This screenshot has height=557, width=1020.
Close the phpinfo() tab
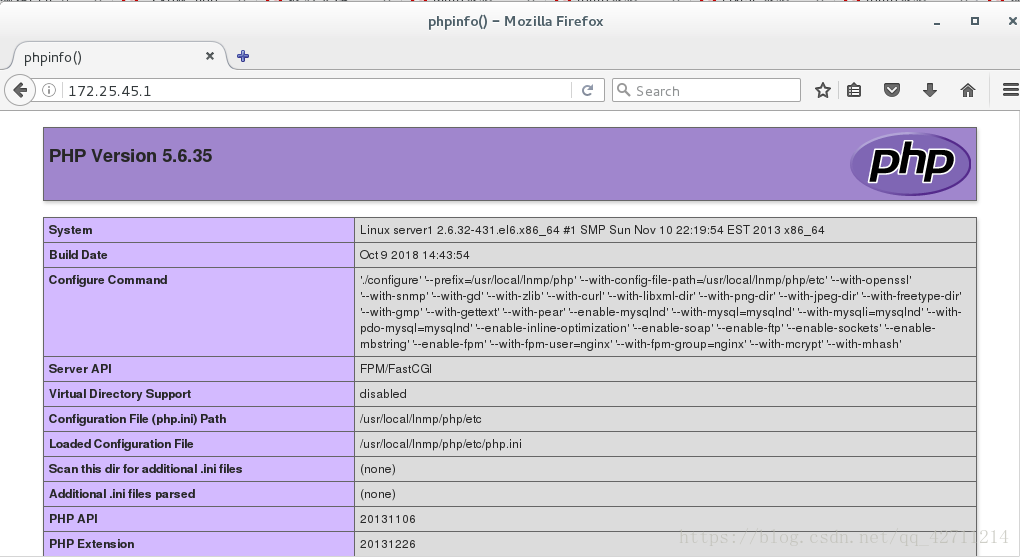[x=209, y=56]
